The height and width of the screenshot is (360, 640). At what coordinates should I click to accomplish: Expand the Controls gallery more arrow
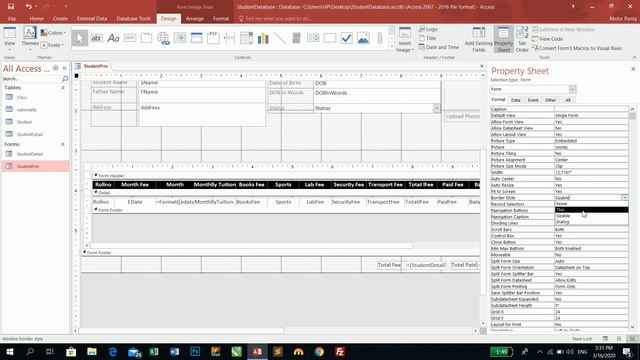click(392, 47)
